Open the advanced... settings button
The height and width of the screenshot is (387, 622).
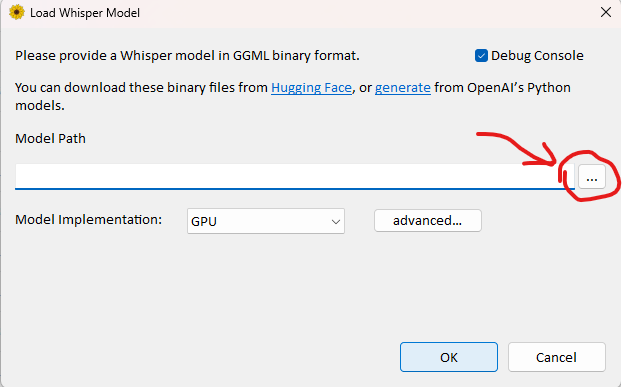428,220
